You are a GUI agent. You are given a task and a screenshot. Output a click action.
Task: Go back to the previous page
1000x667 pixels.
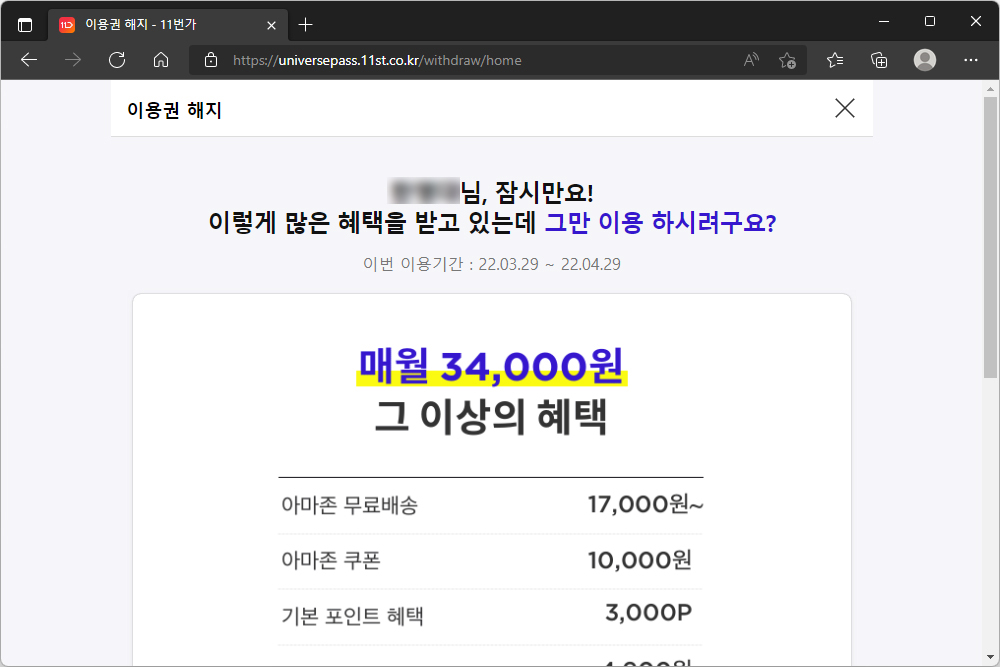click(29, 60)
